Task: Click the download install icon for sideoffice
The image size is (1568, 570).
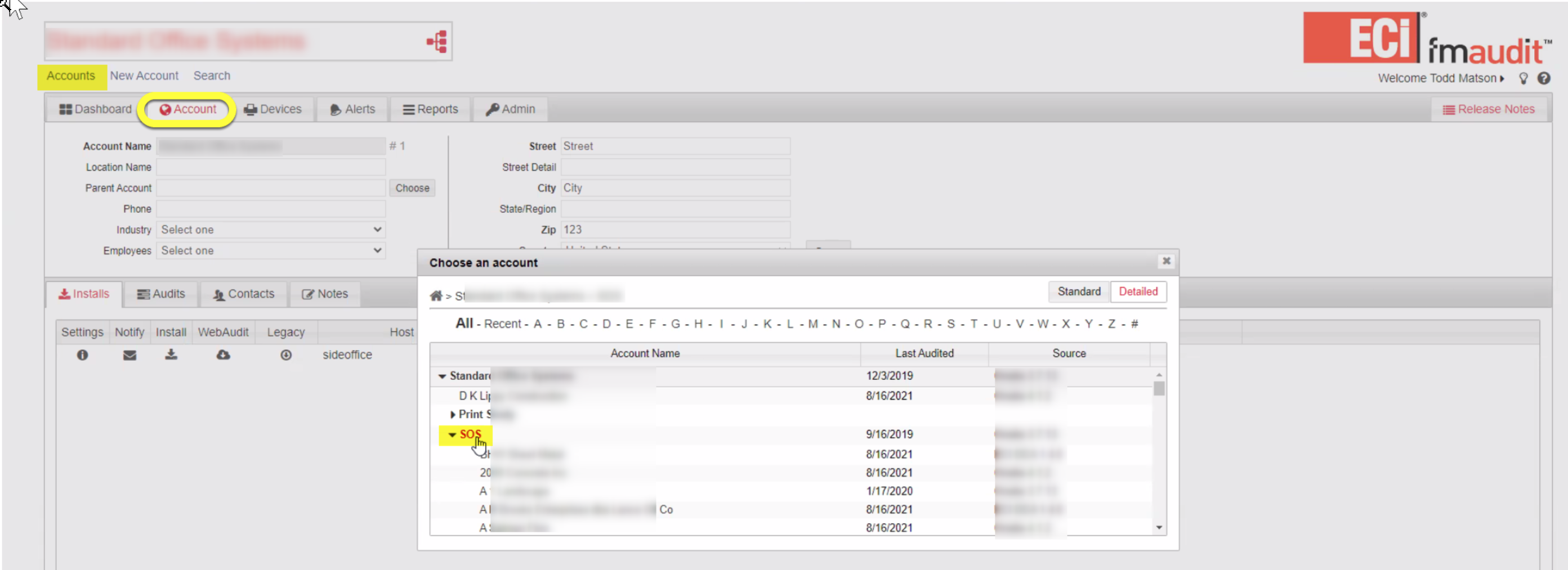Action: pos(171,354)
